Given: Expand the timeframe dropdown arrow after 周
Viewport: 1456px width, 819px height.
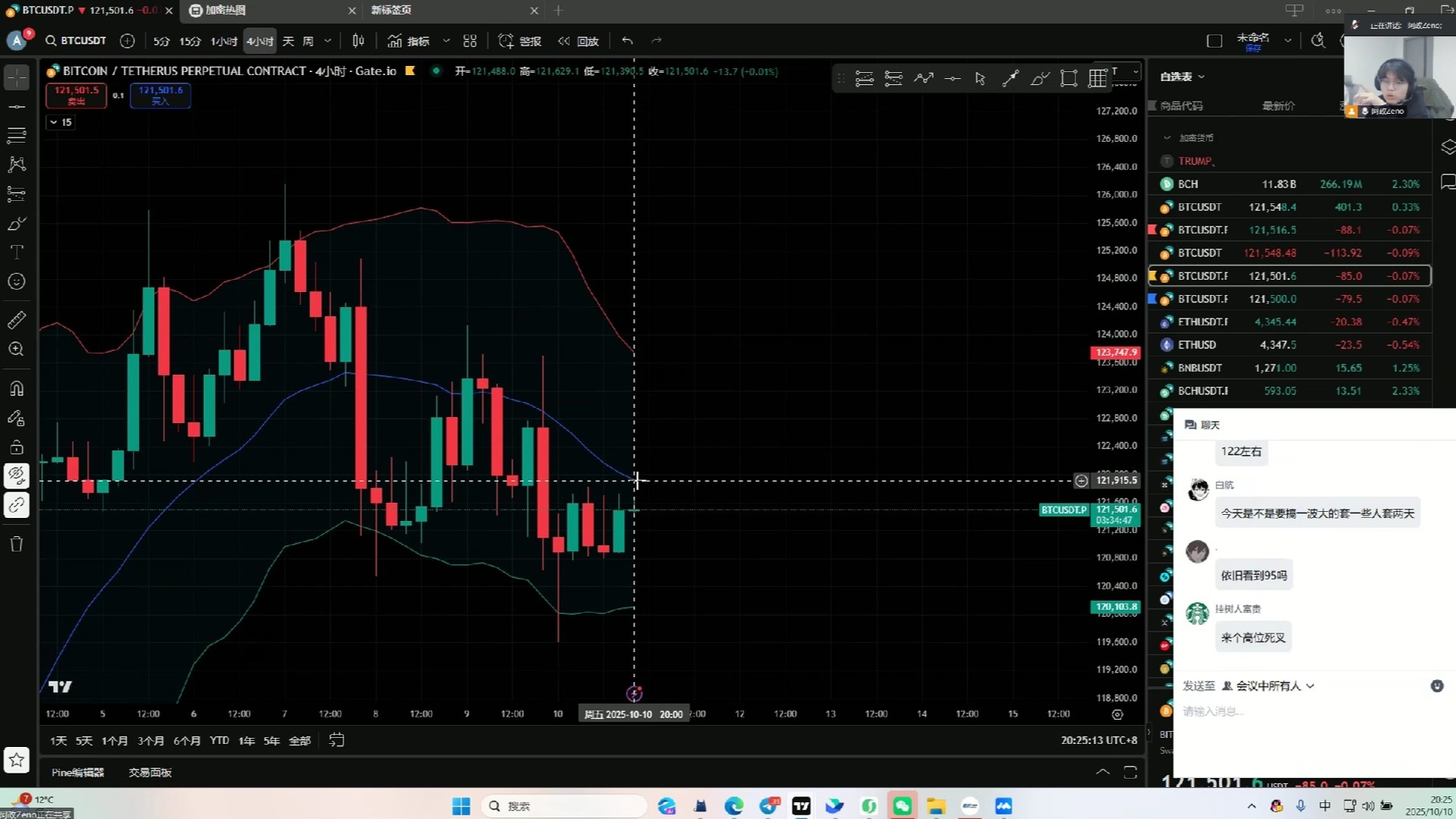Looking at the screenshot, I should click(328, 41).
